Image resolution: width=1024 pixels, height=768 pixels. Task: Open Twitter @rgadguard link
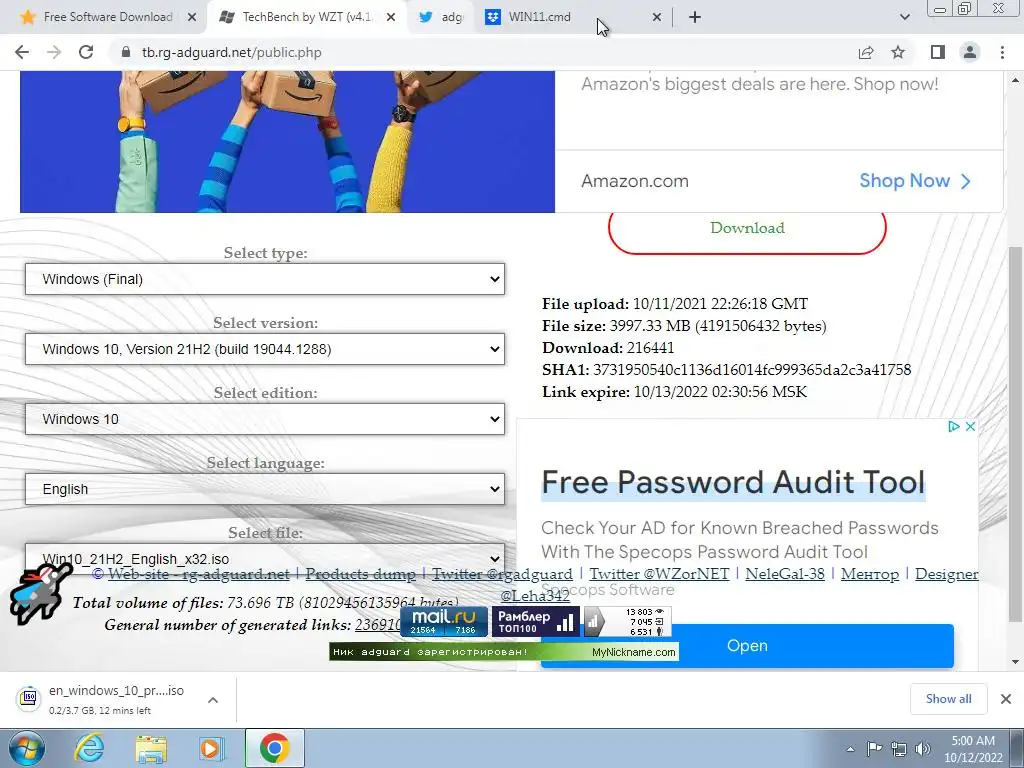(502, 574)
